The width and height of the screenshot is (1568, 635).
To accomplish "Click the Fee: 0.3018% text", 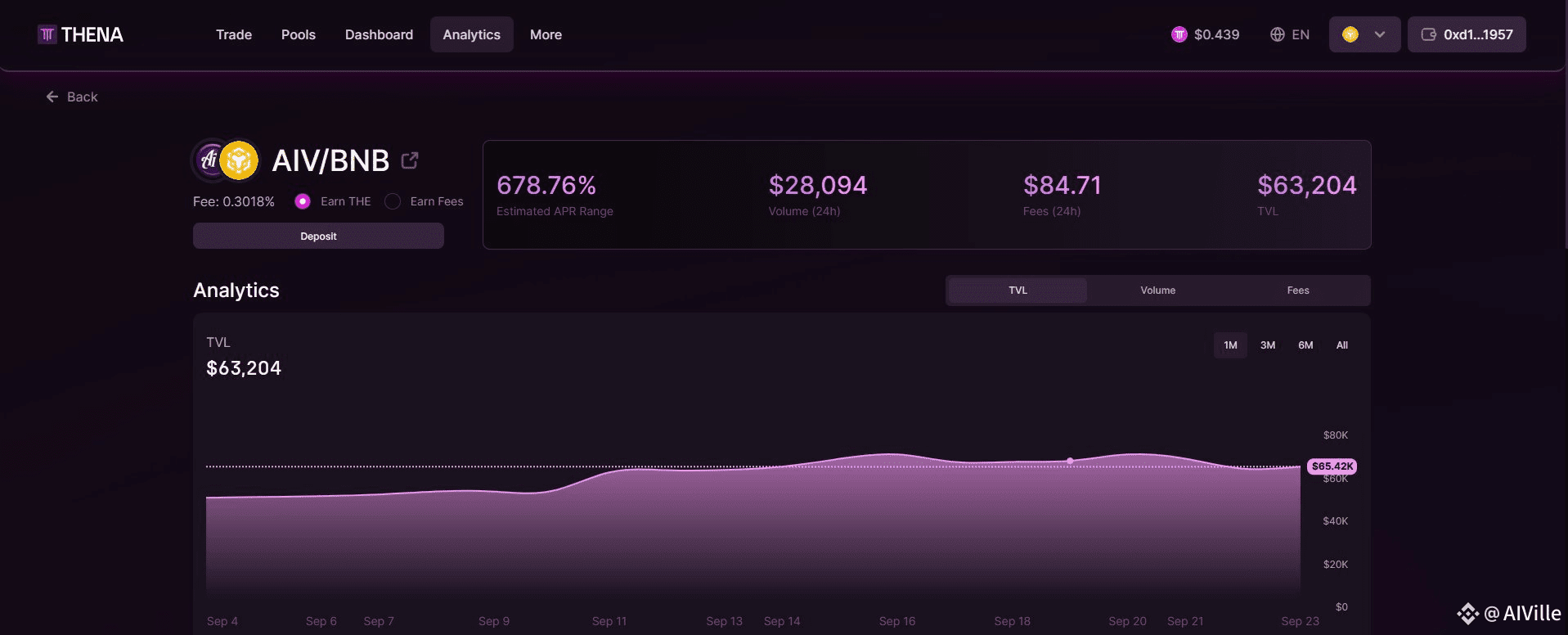I will 234,201.
